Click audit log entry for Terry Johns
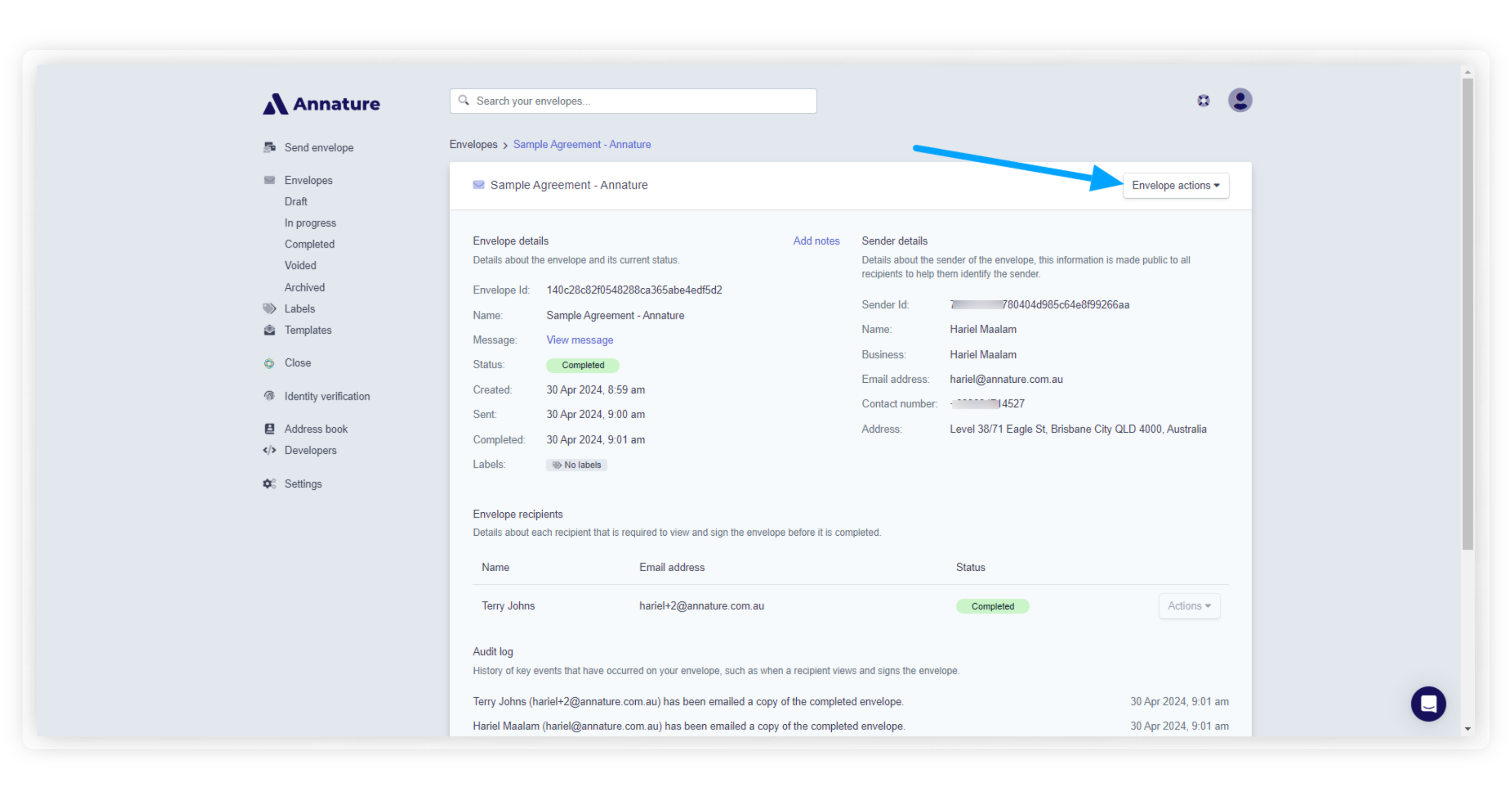 688,701
